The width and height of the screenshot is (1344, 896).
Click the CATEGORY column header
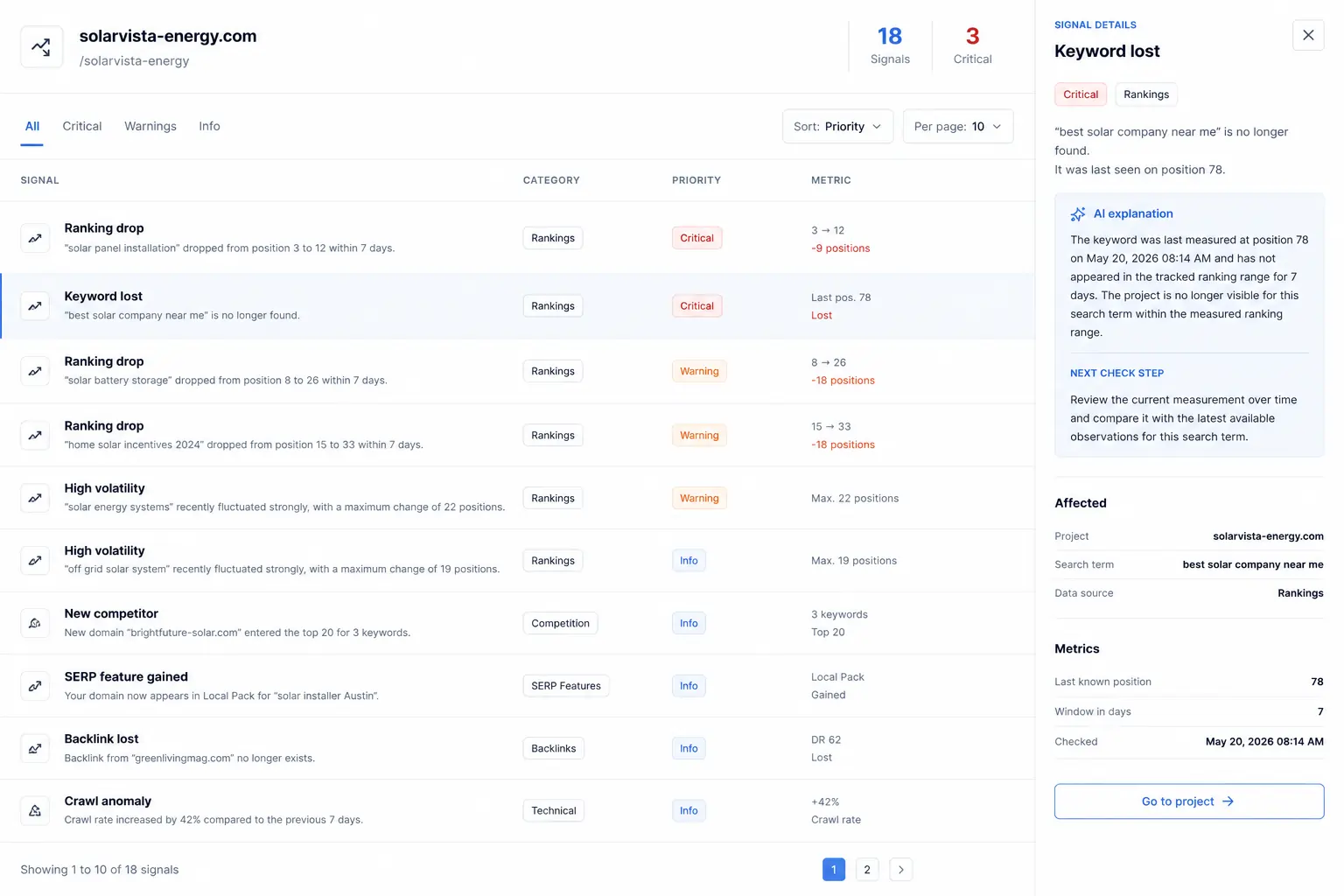click(x=551, y=180)
